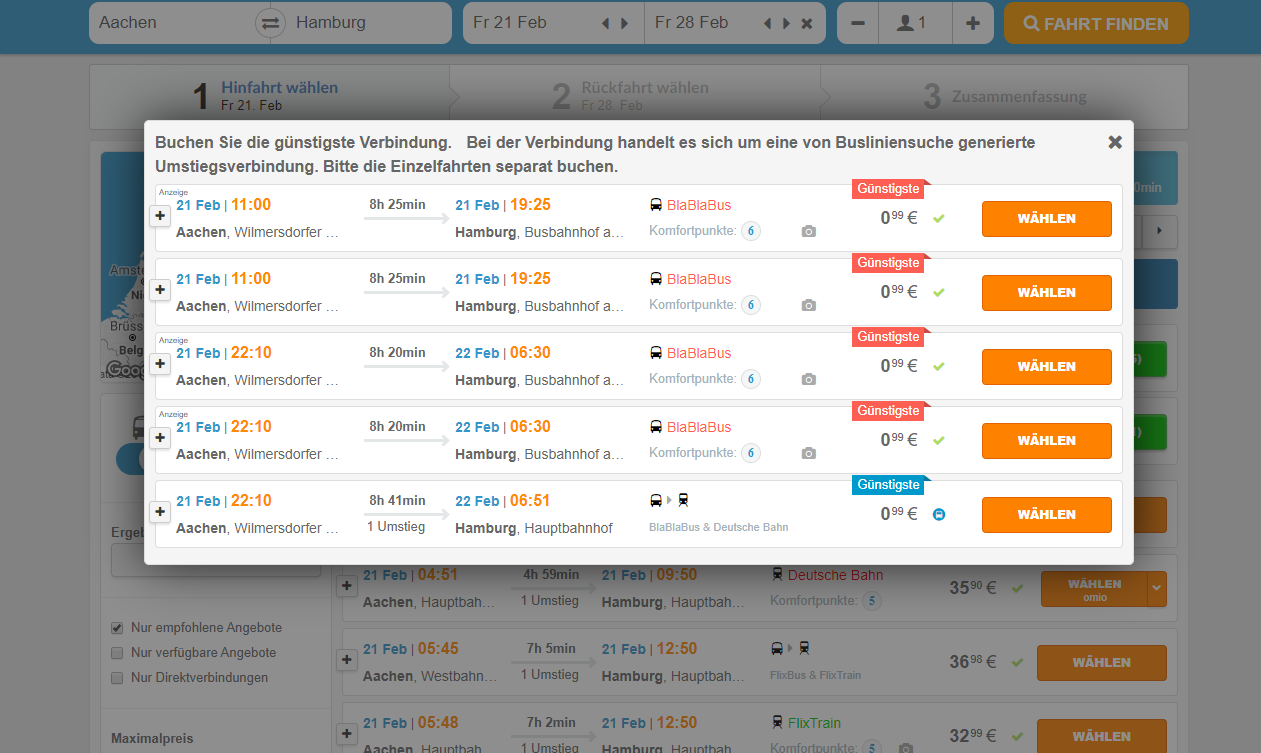Decrease passenger count with minus button

tap(857, 23)
